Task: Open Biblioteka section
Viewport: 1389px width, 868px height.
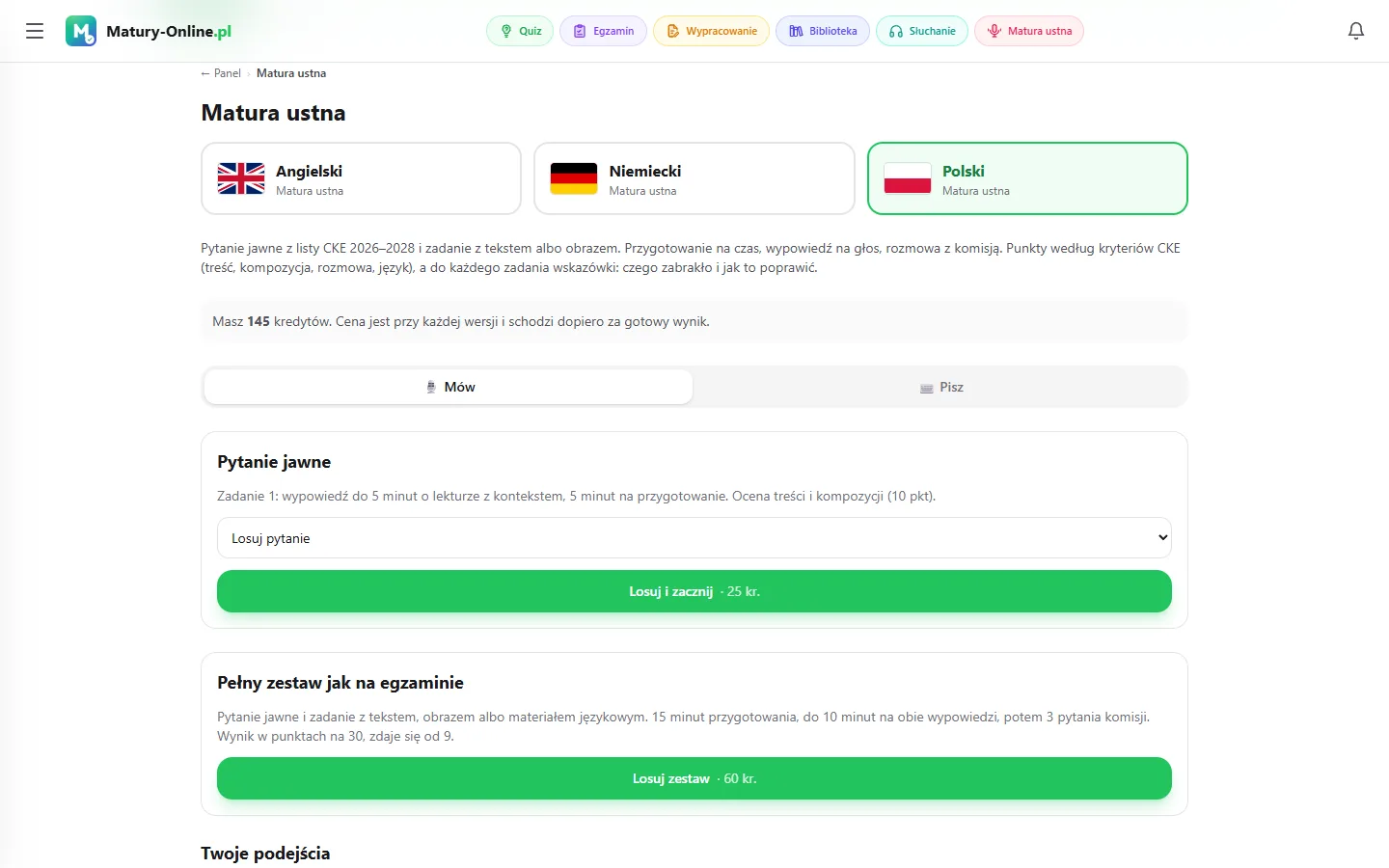Action: [823, 31]
